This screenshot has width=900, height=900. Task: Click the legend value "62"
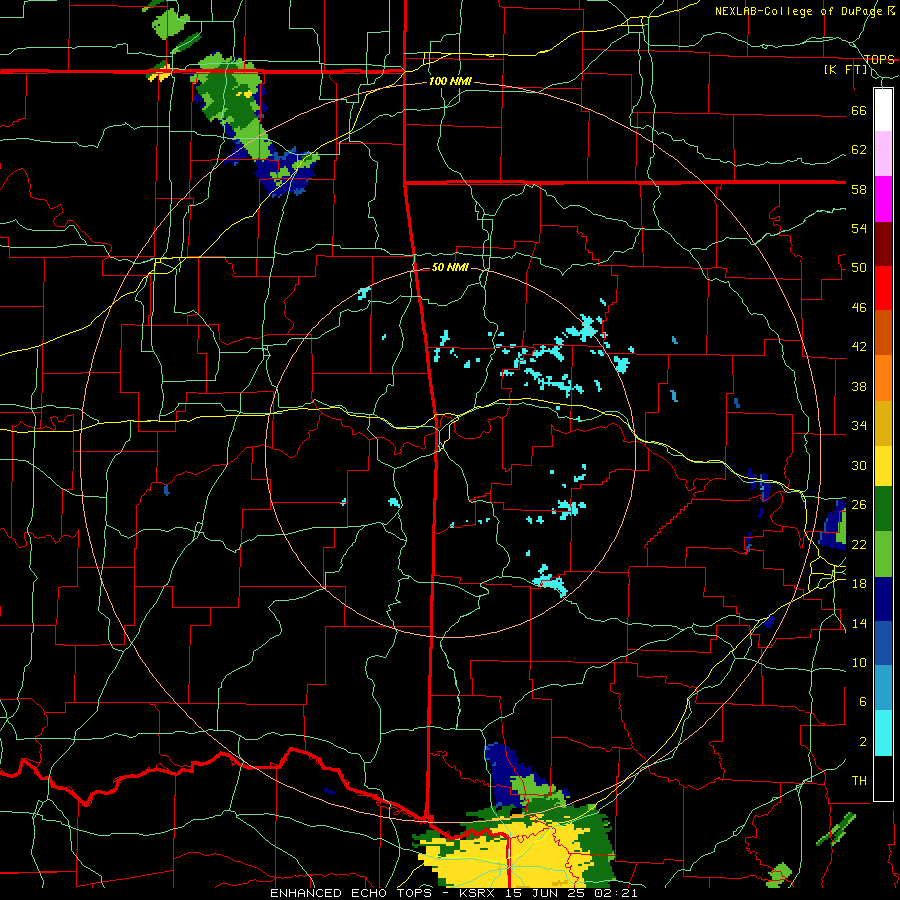click(x=859, y=150)
